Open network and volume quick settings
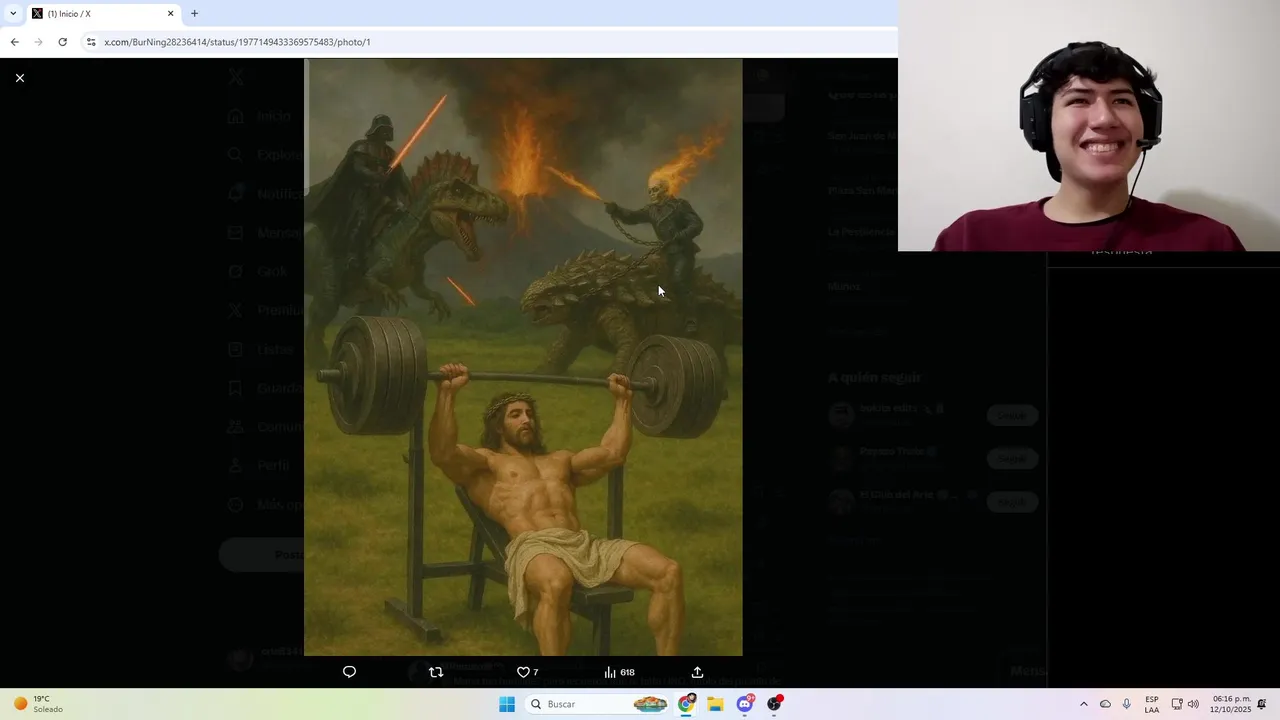 pos(1185,704)
